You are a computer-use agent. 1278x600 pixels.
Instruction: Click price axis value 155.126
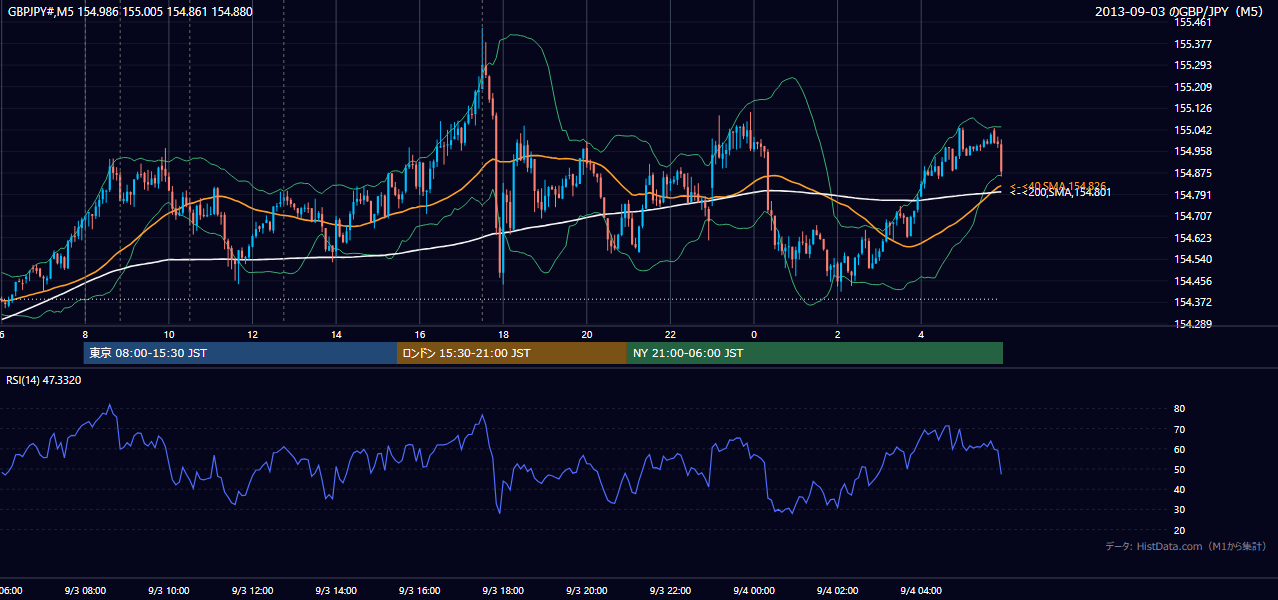click(1194, 108)
